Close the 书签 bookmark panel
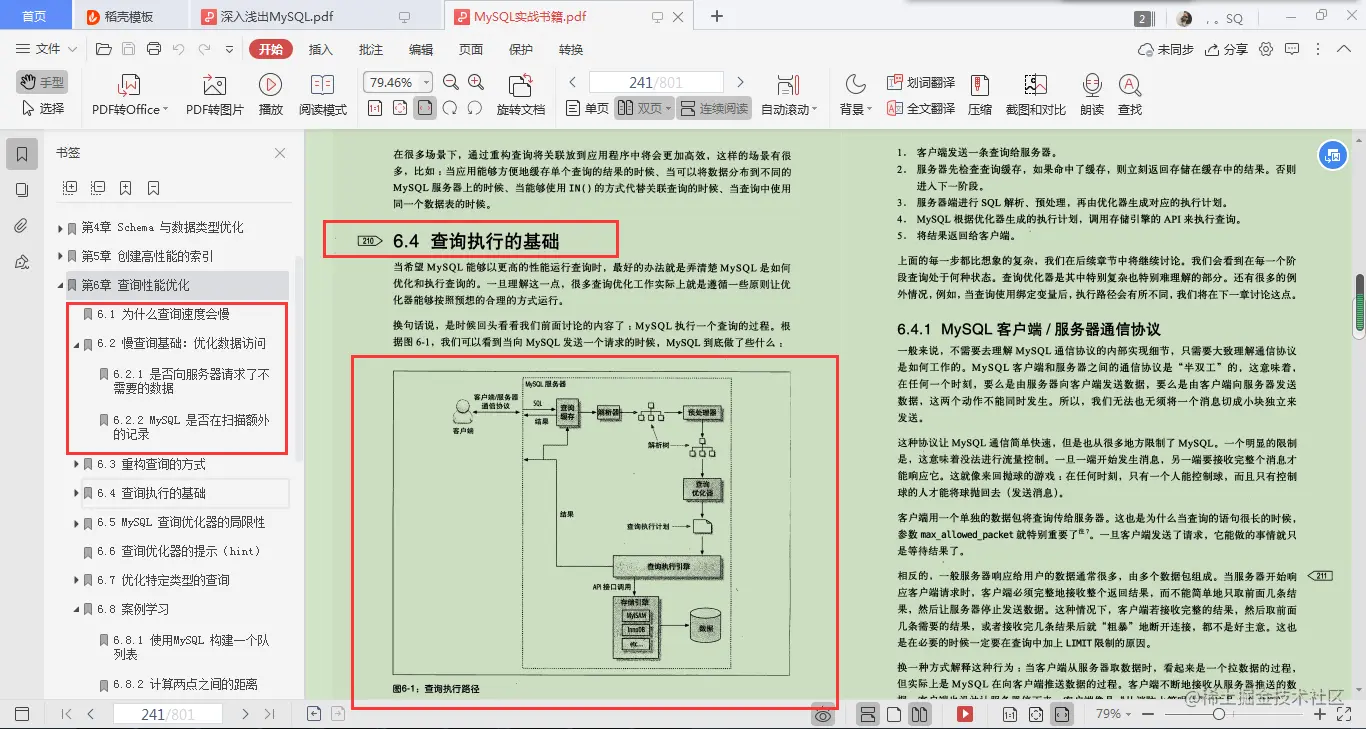 click(x=280, y=153)
